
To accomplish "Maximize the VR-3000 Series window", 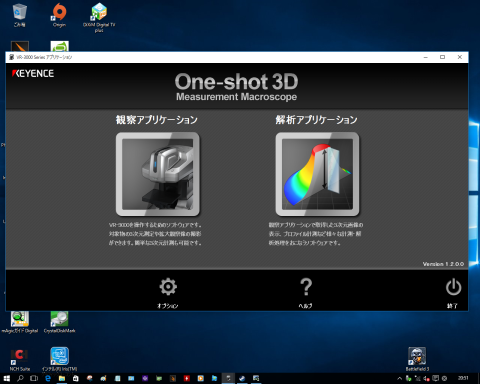I will pyautogui.click(x=442, y=57).
